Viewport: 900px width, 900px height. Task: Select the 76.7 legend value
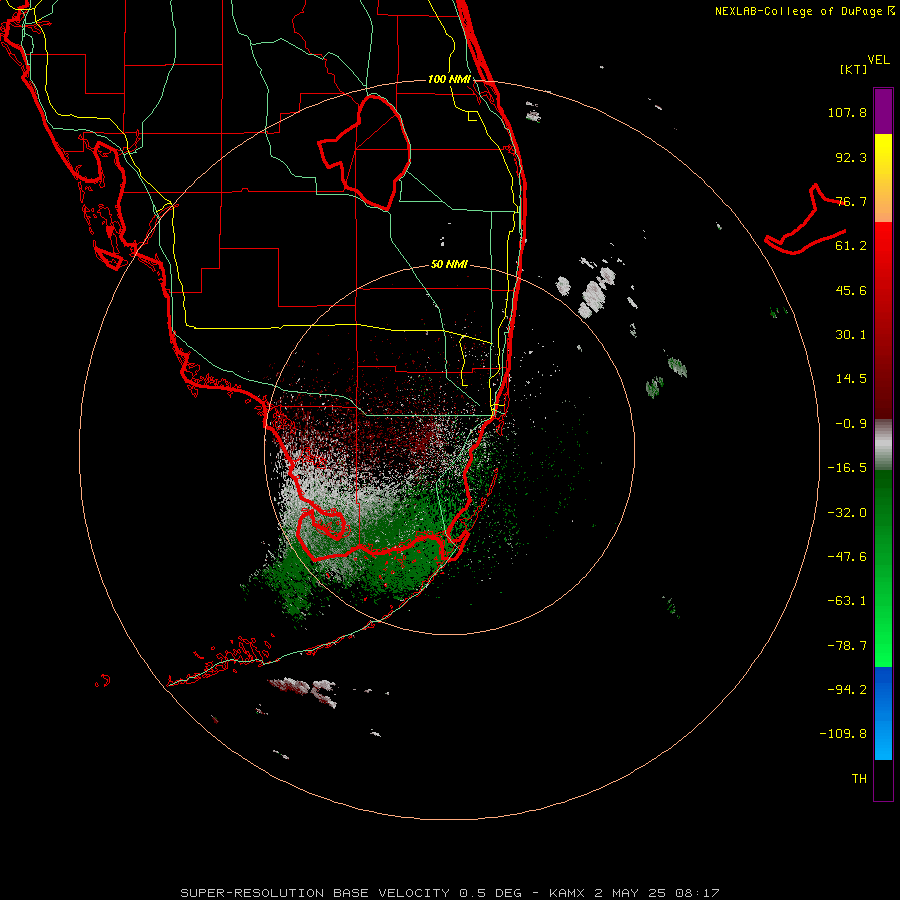click(851, 201)
